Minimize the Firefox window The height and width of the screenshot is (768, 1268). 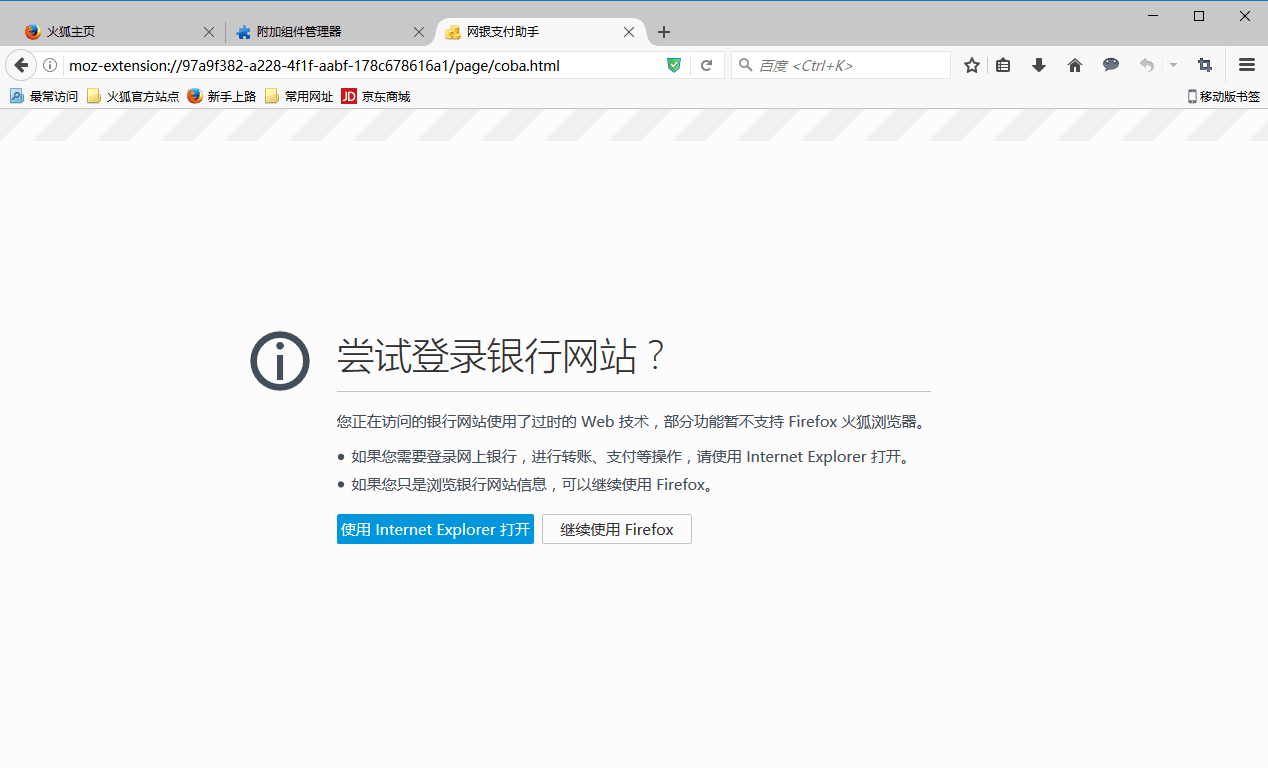tap(1153, 15)
